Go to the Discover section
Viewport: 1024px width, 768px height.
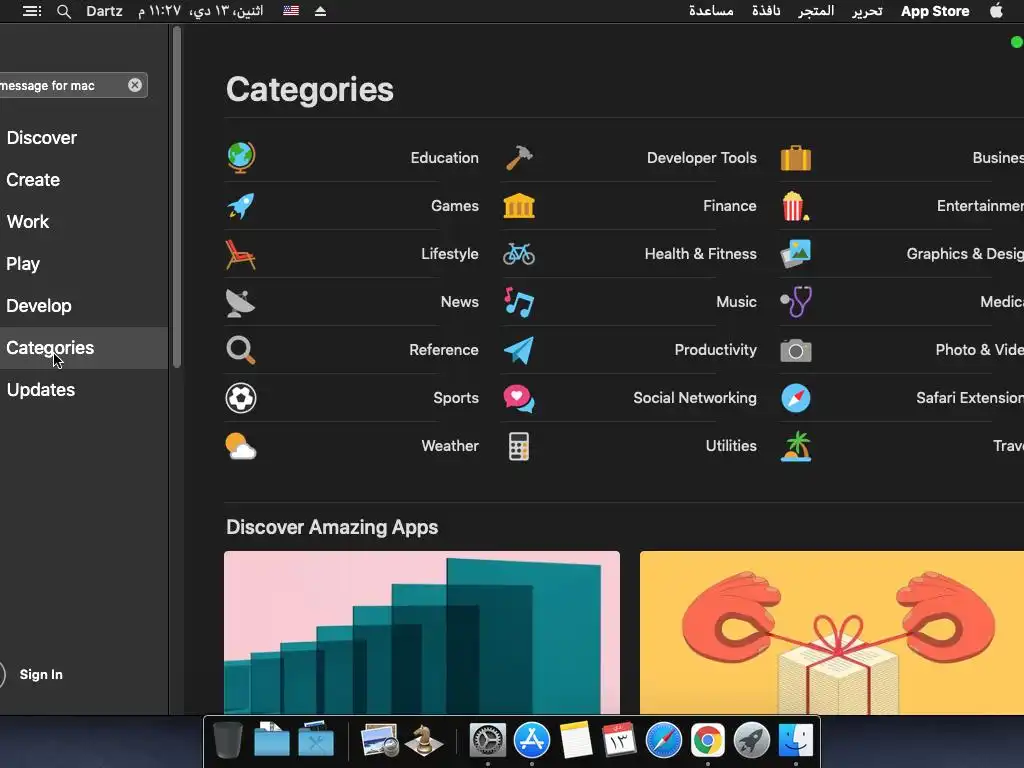pos(42,138)
